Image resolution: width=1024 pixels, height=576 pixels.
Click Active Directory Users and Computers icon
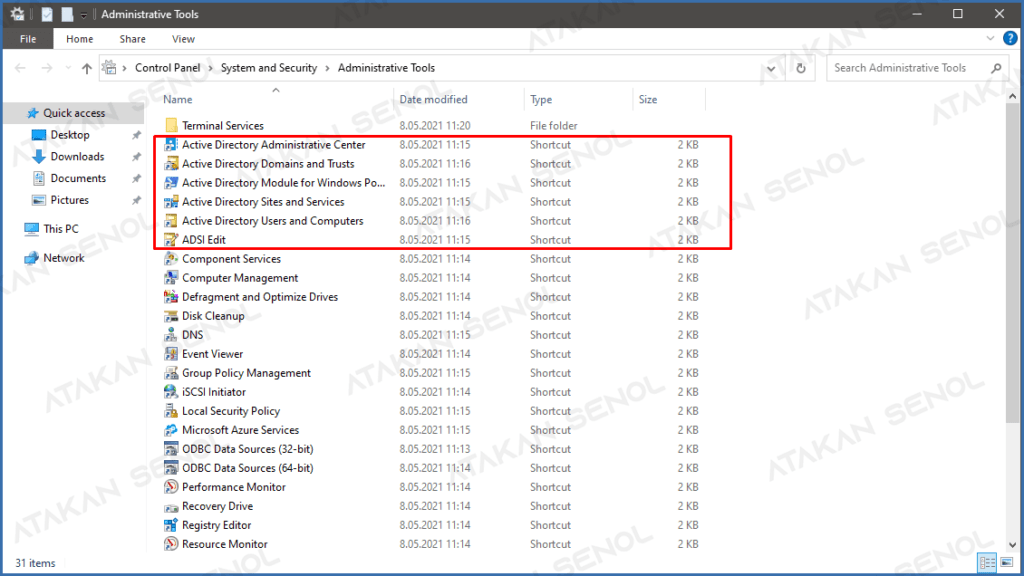coord(171,221)
